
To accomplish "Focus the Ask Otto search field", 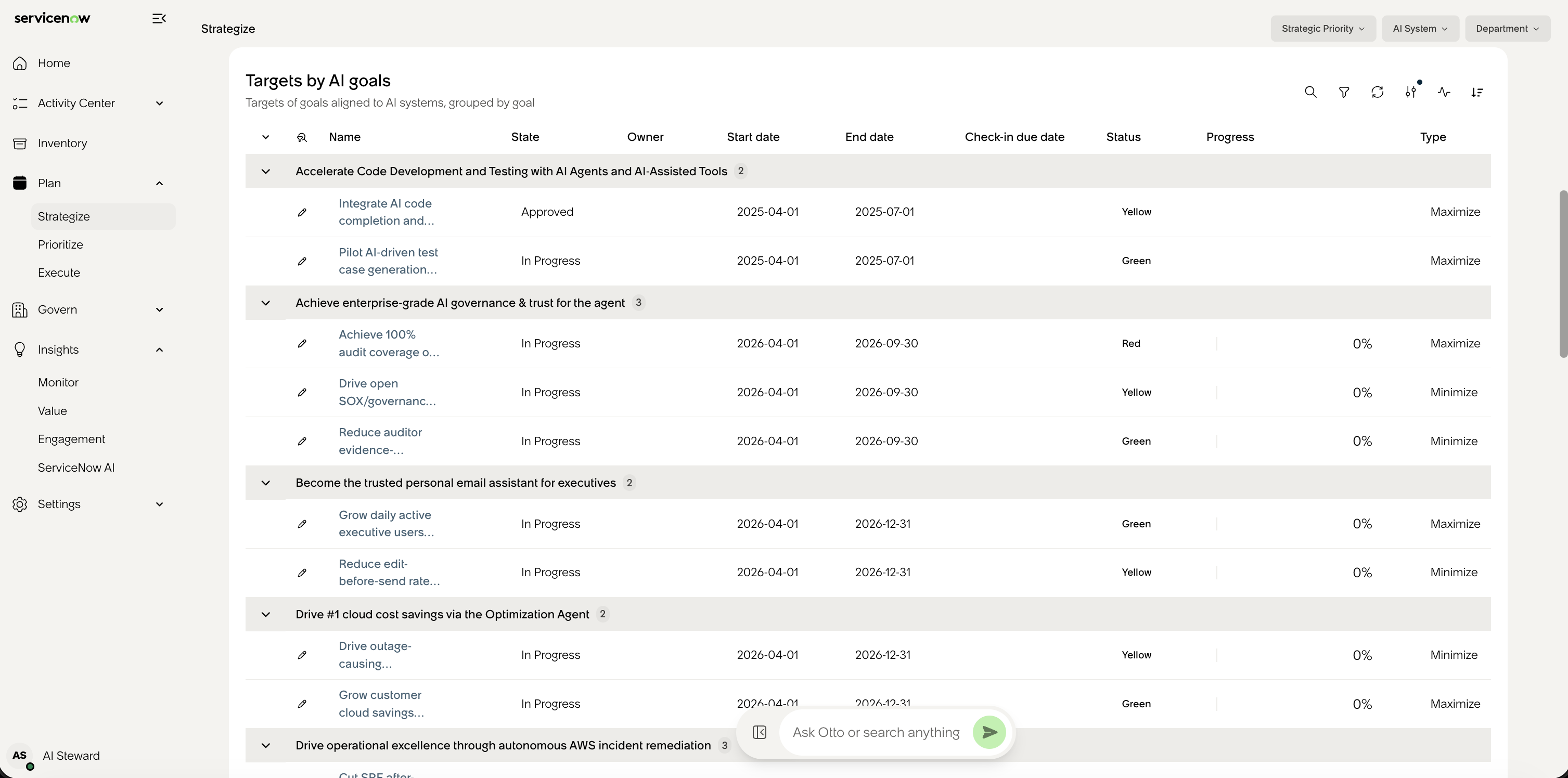I will point(876,732).
